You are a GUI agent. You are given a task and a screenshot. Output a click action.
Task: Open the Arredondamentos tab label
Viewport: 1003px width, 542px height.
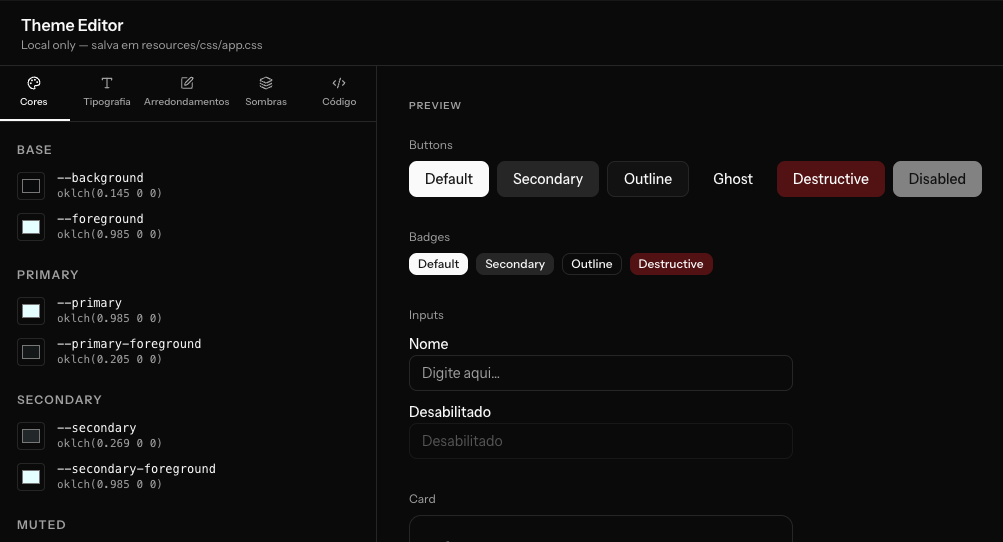[187, 102]
